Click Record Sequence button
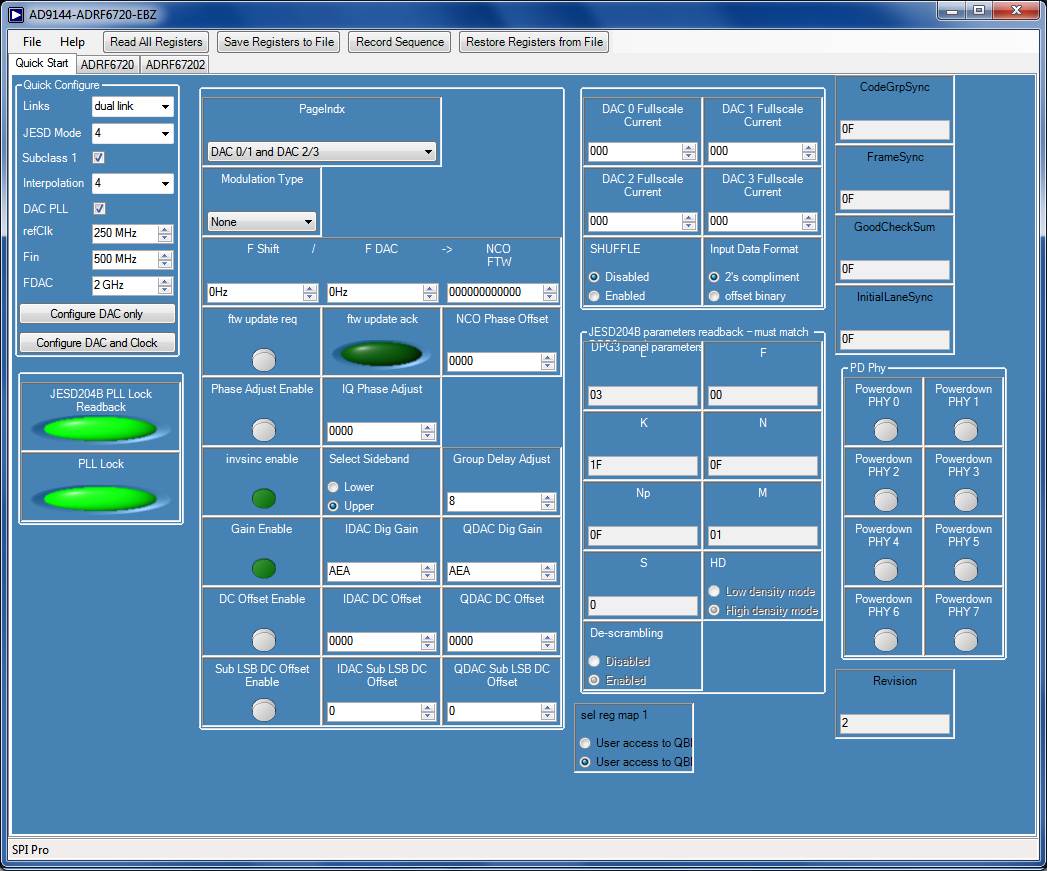The height and width of the screenshot is (871, 1048). click(400, 42)
